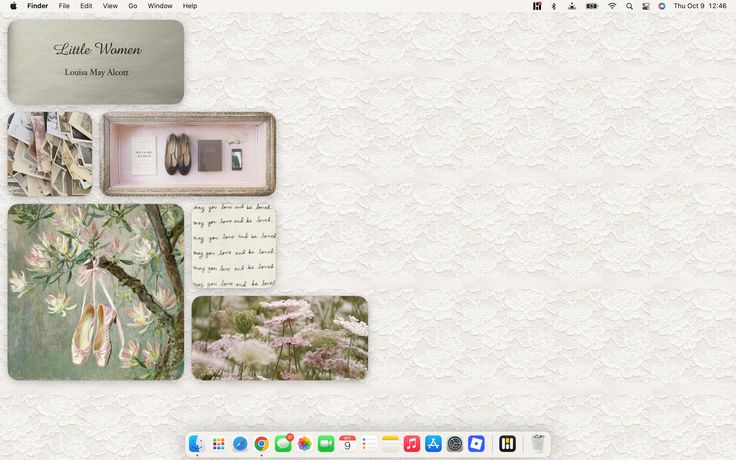Screen dimensions: 736x460
Task: Show battery status in menu bar
Action: click(x=592, y=6)
